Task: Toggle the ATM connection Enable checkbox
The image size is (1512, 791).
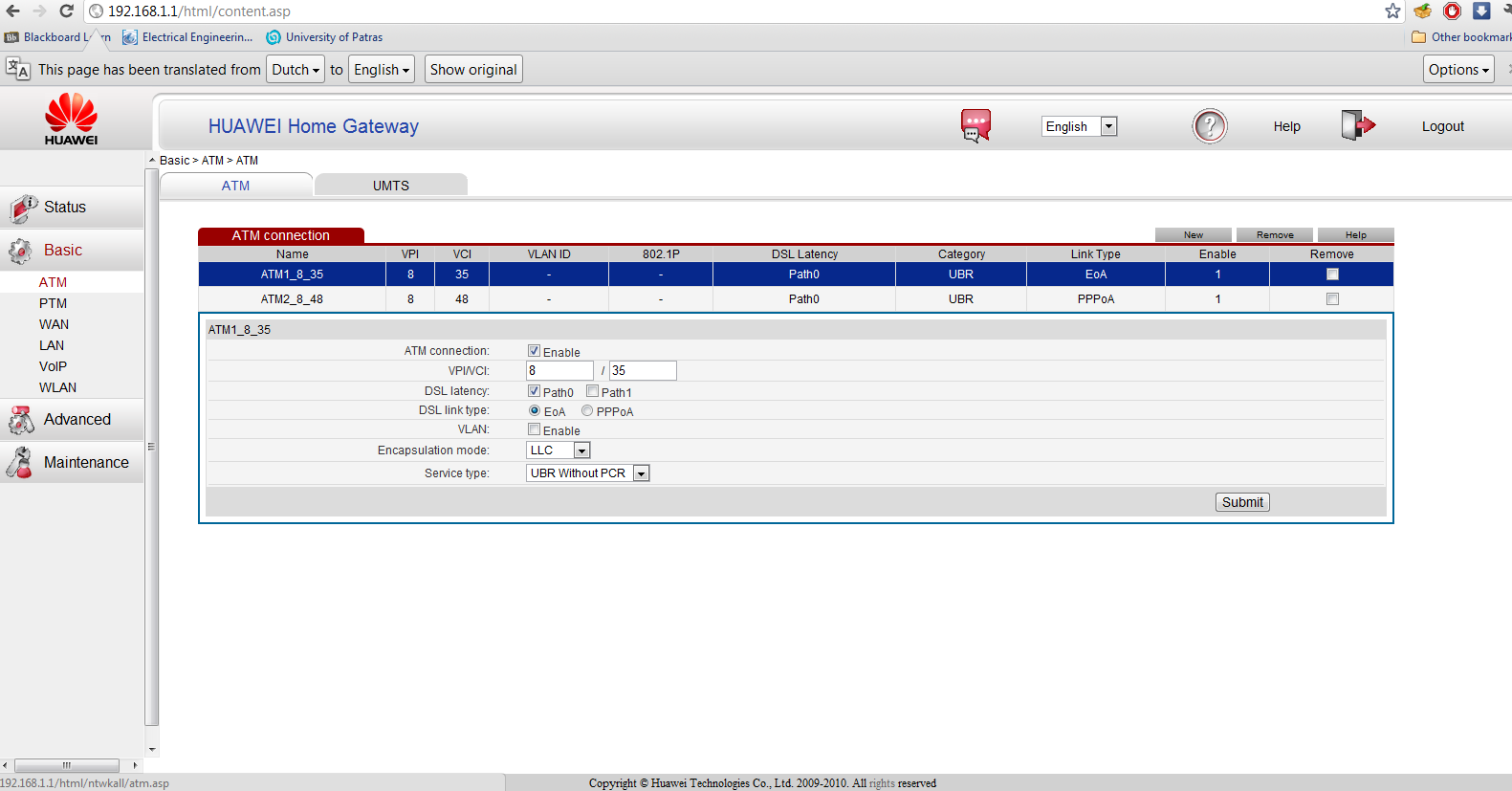Action: pos(534,351)
